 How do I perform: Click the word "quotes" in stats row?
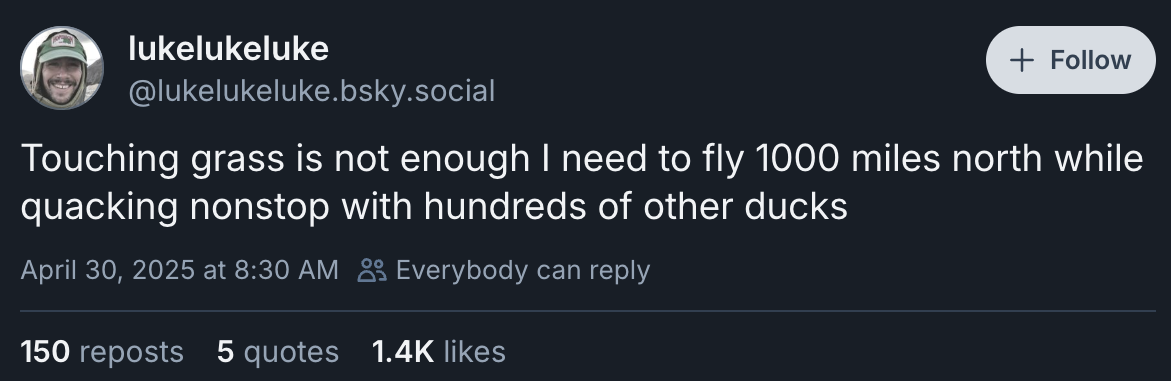[291, 353]
